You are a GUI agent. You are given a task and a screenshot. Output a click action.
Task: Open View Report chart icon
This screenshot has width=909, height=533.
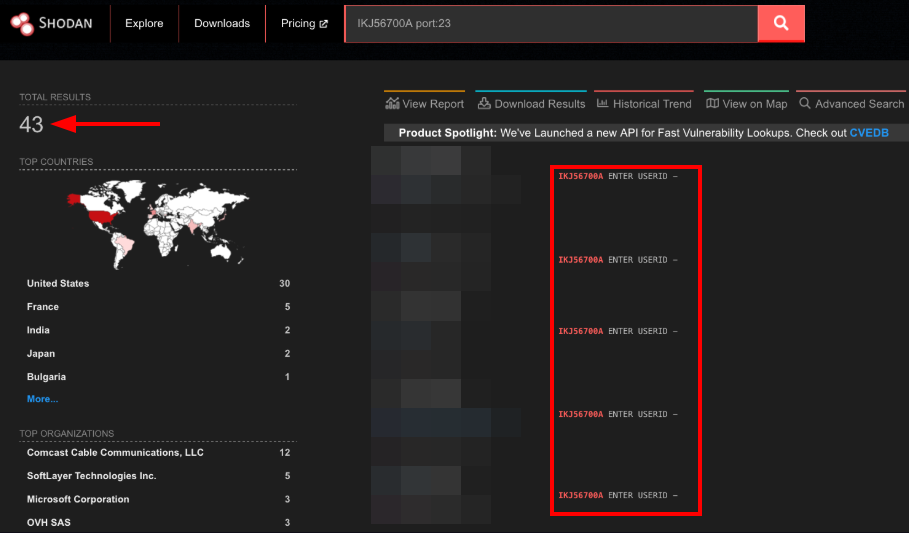[x=392, y=104]
